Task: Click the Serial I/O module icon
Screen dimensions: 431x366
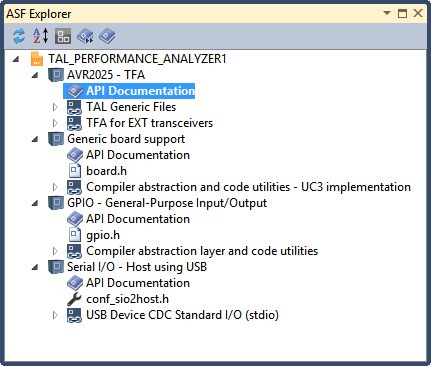Action: (56, 267)
